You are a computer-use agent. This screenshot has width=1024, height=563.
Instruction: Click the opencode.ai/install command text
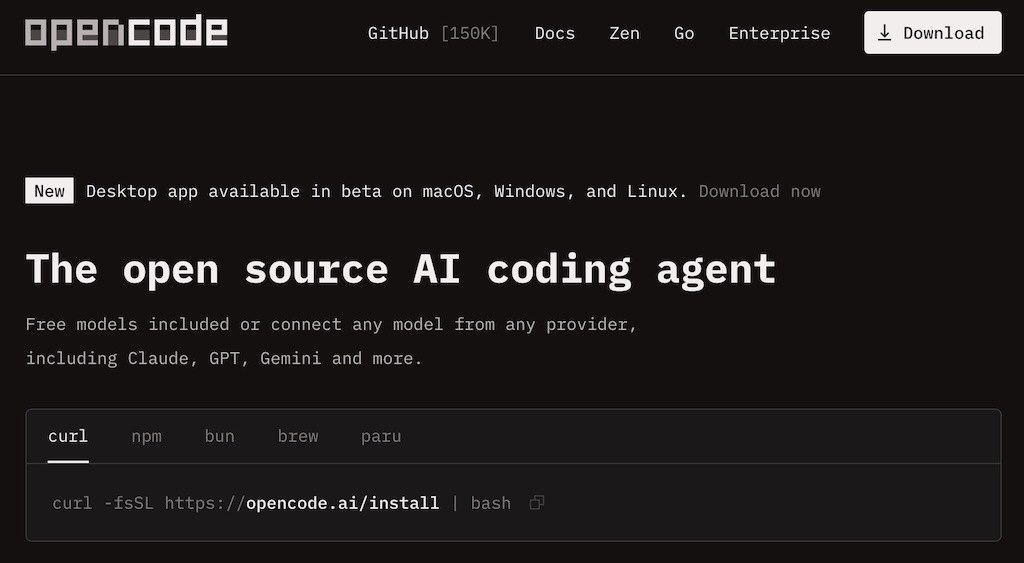click(342, 503)
